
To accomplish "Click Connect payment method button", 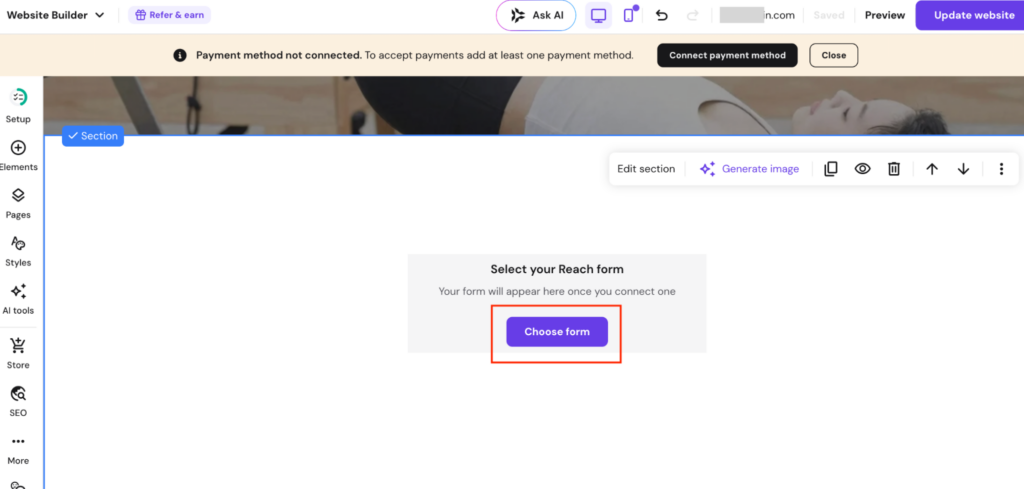I will click(728, 55).
